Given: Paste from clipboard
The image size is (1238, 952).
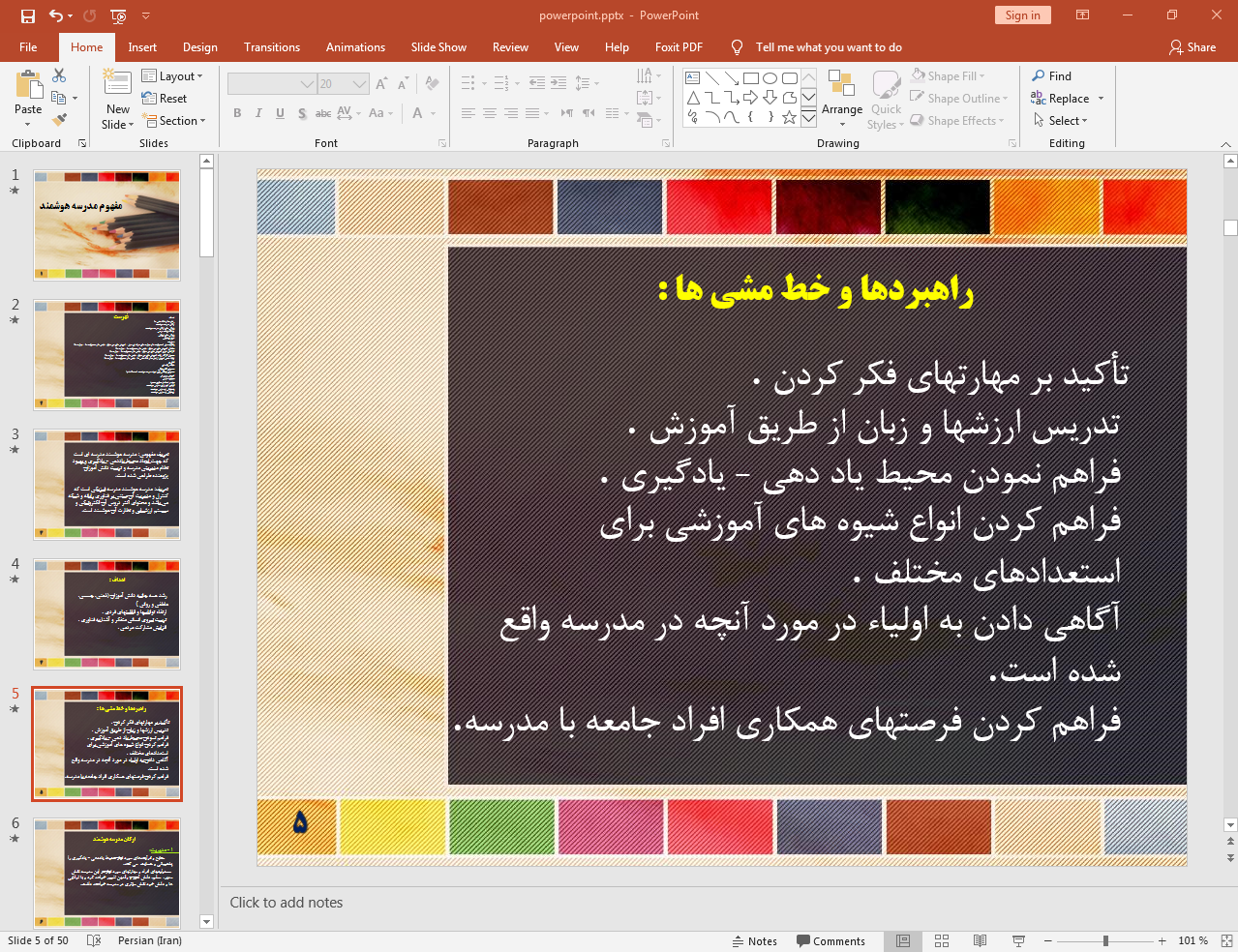Looking at the screenshot, I should (x=28, y=98).
